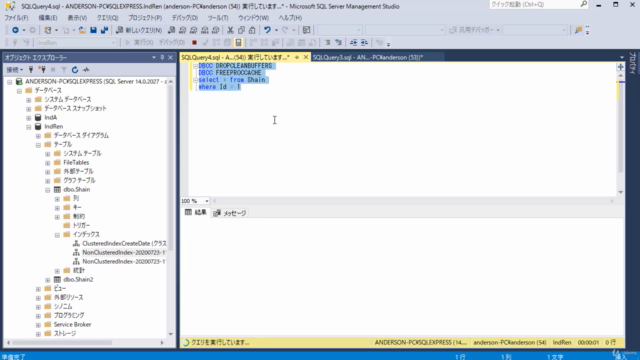Click the Database Engine Query icon
640x360 pixels.
[171, 30]
